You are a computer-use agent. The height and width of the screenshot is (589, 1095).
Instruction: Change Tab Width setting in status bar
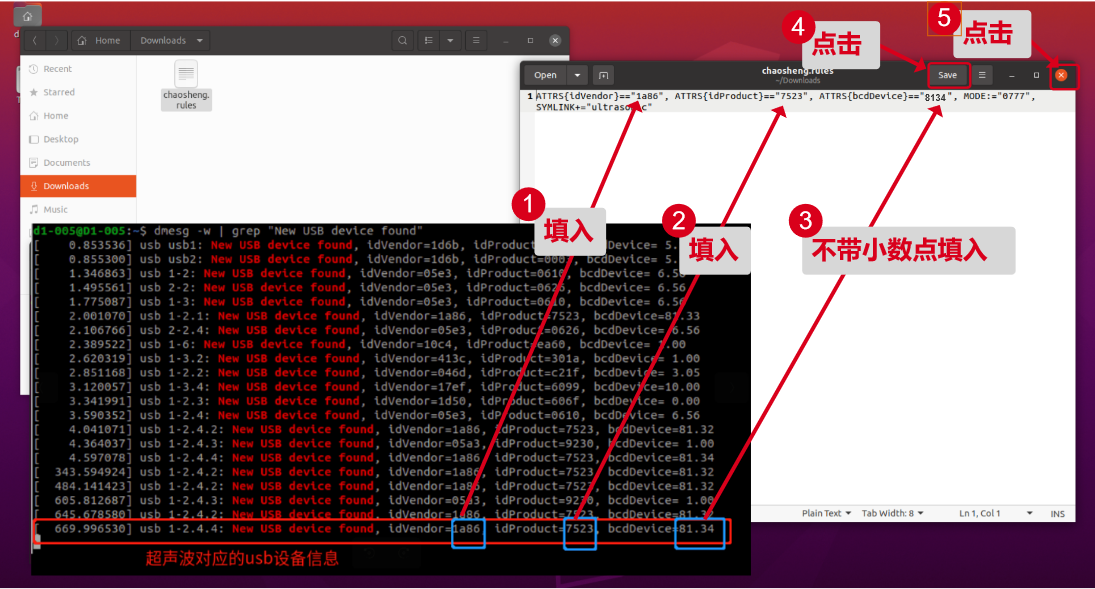point(892,513)
